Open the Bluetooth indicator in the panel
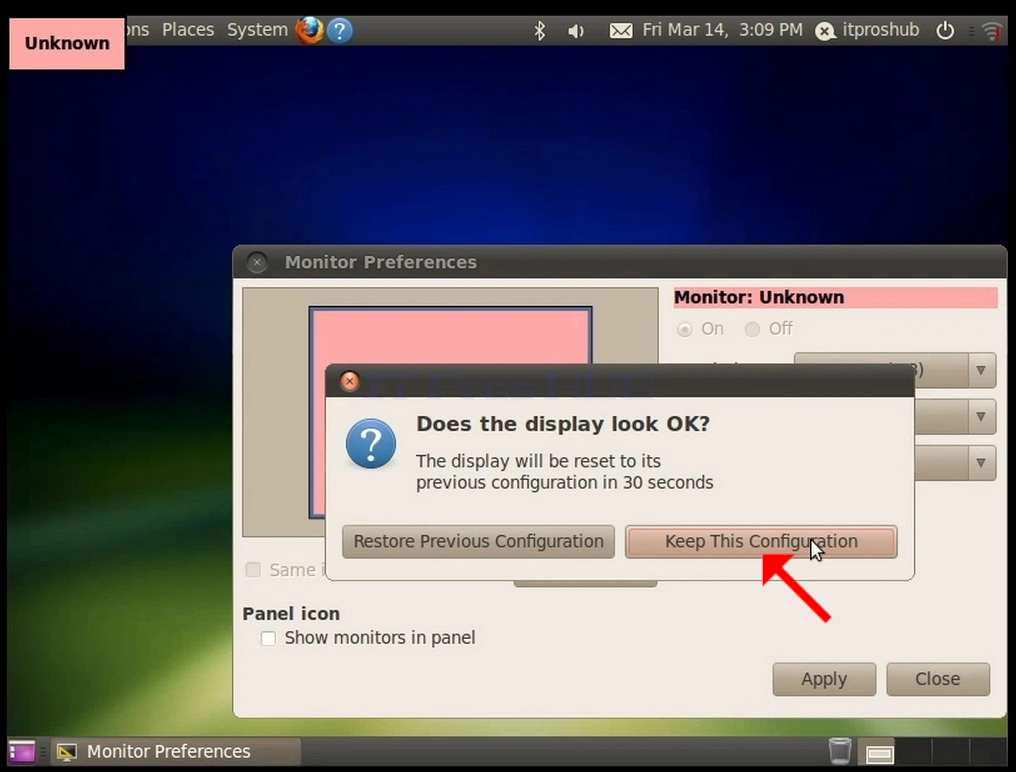Image resolution: width=1016 pixels, height=772 pixels. click(x=539, y=30)
